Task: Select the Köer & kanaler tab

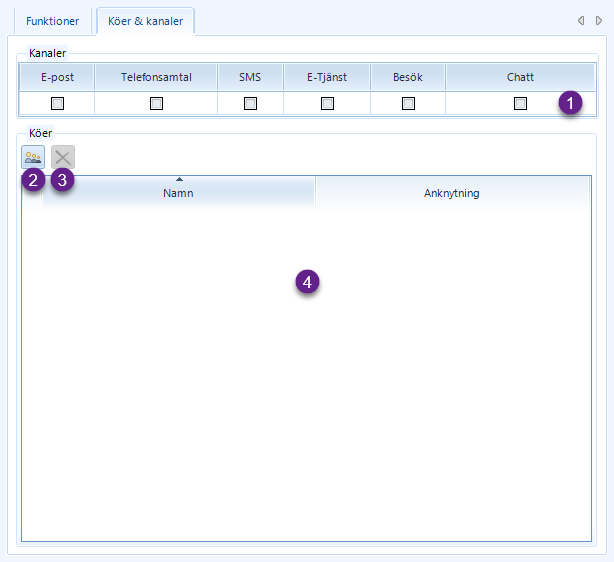Action: [145, 21]
